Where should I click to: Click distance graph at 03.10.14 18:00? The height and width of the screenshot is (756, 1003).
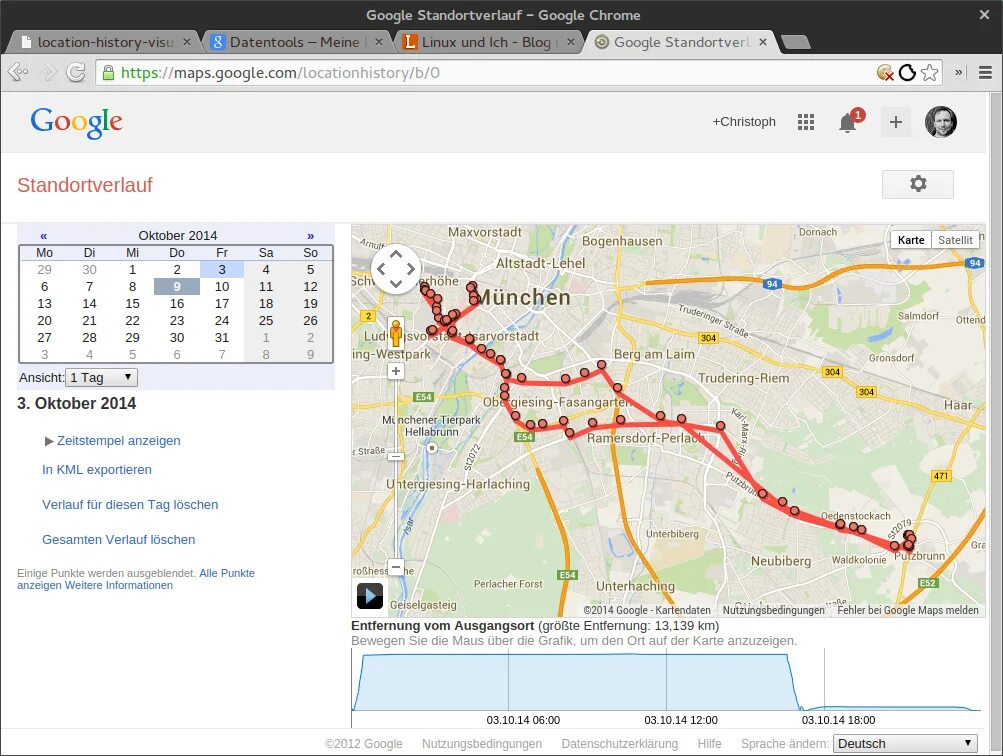[x=824, y=681]
